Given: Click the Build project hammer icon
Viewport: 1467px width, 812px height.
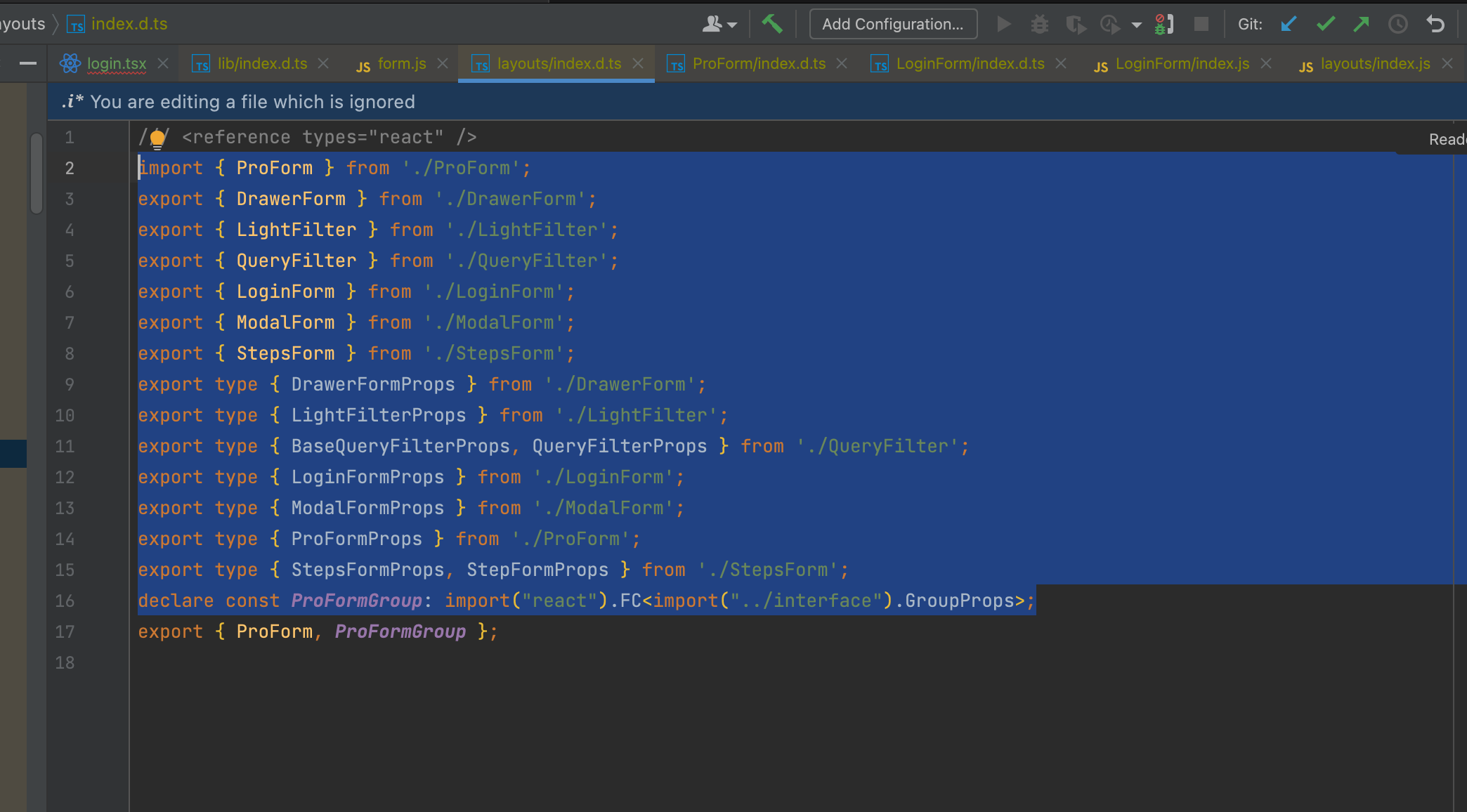Looking at the screenshot, I should pyautogui.click(x=772, y=24).
